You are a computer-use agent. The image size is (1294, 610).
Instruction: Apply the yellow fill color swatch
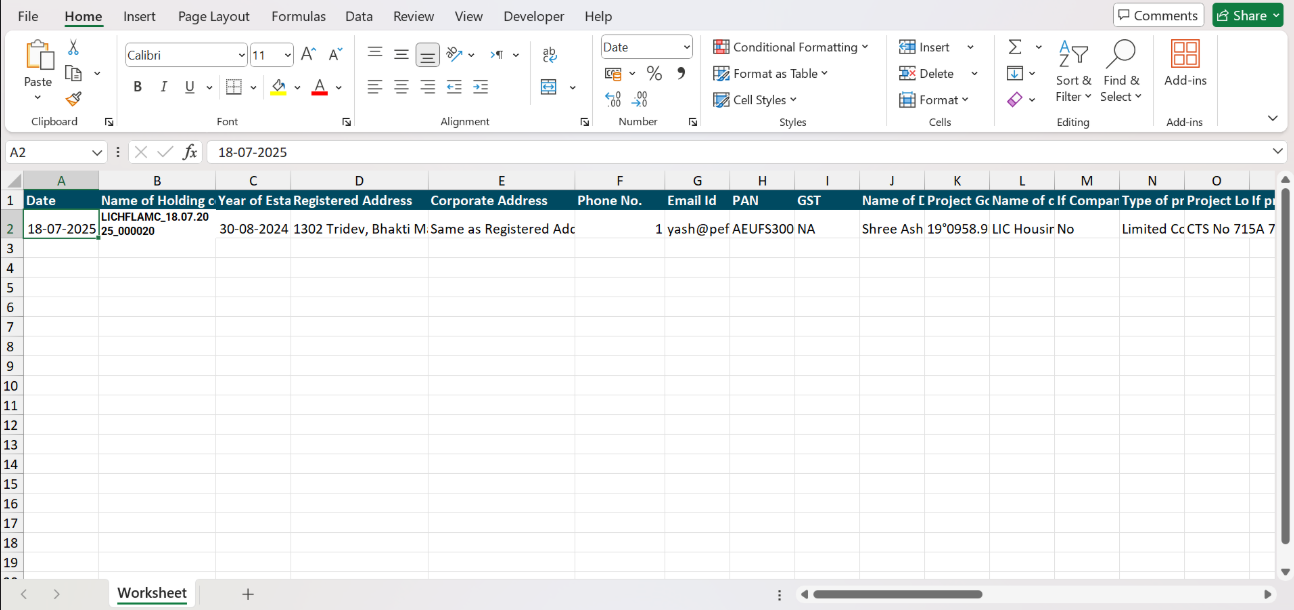[279, 87]
